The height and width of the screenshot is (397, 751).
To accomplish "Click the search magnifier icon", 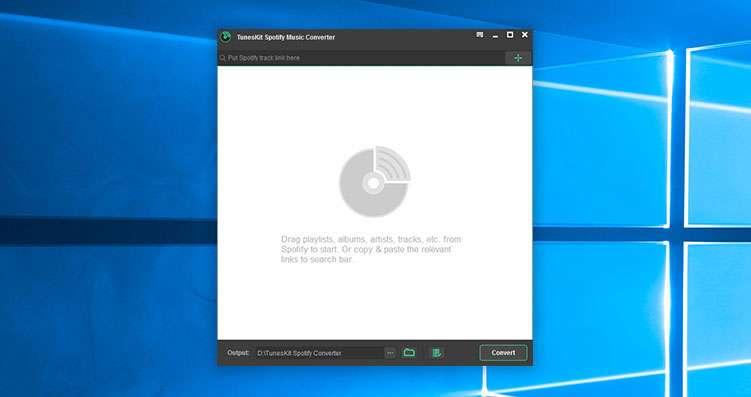I will [x=223, y=58].
